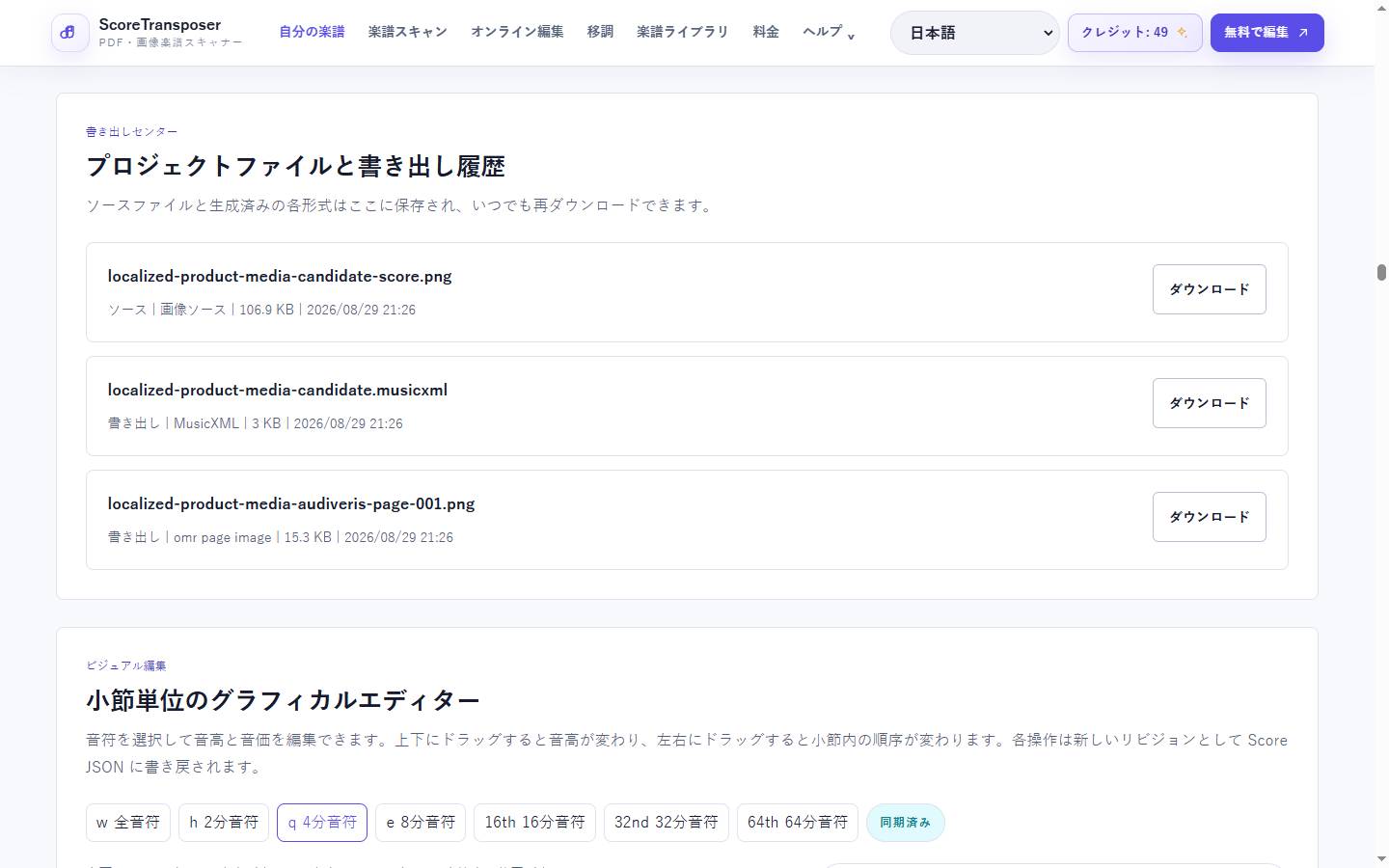This screenshot has height=868, width=1389.
Task: Open the 料金 pricing page
Action: coord(766,32)
